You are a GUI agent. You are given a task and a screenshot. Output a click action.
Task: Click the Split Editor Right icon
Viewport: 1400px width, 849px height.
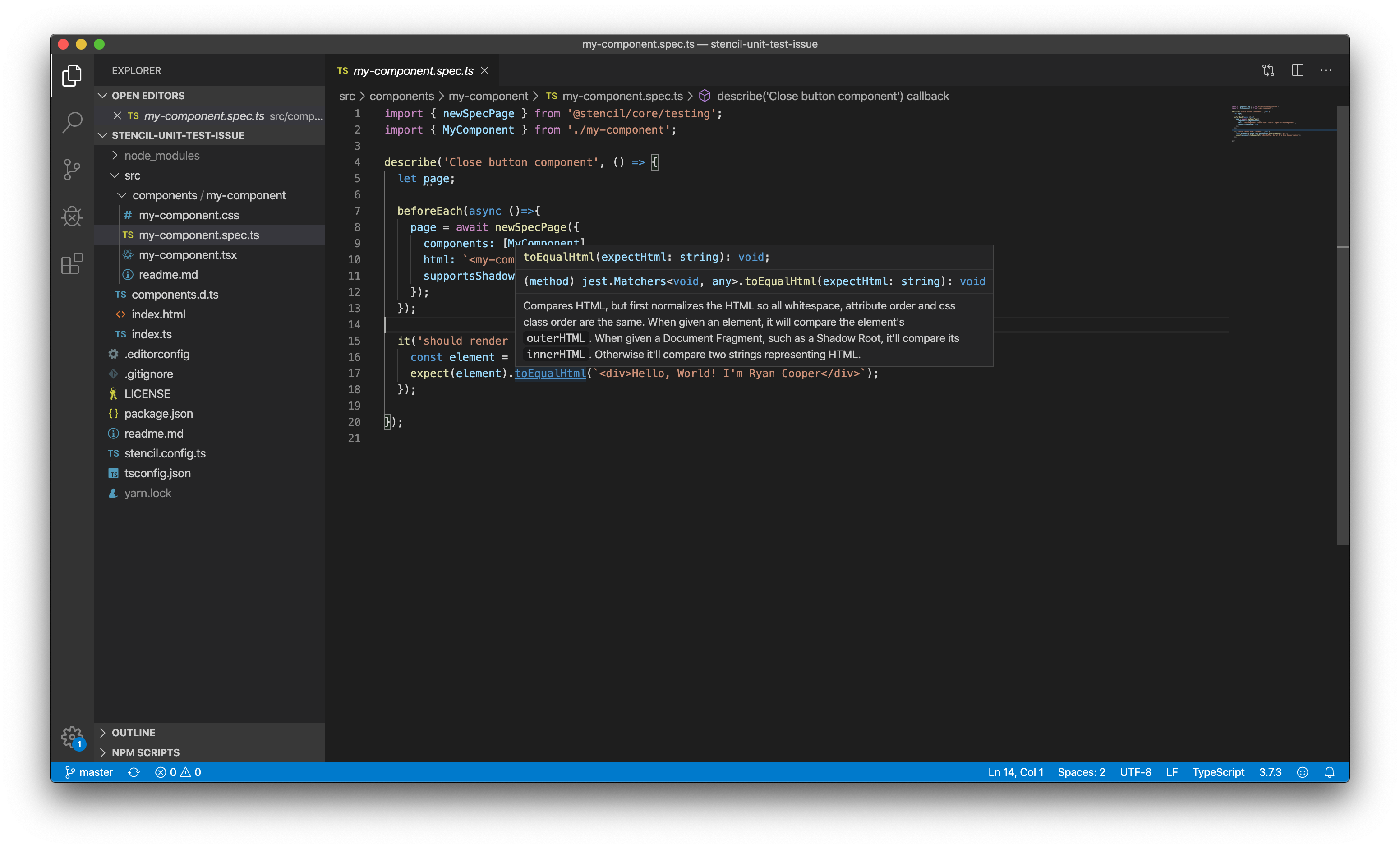point(1297,70)
